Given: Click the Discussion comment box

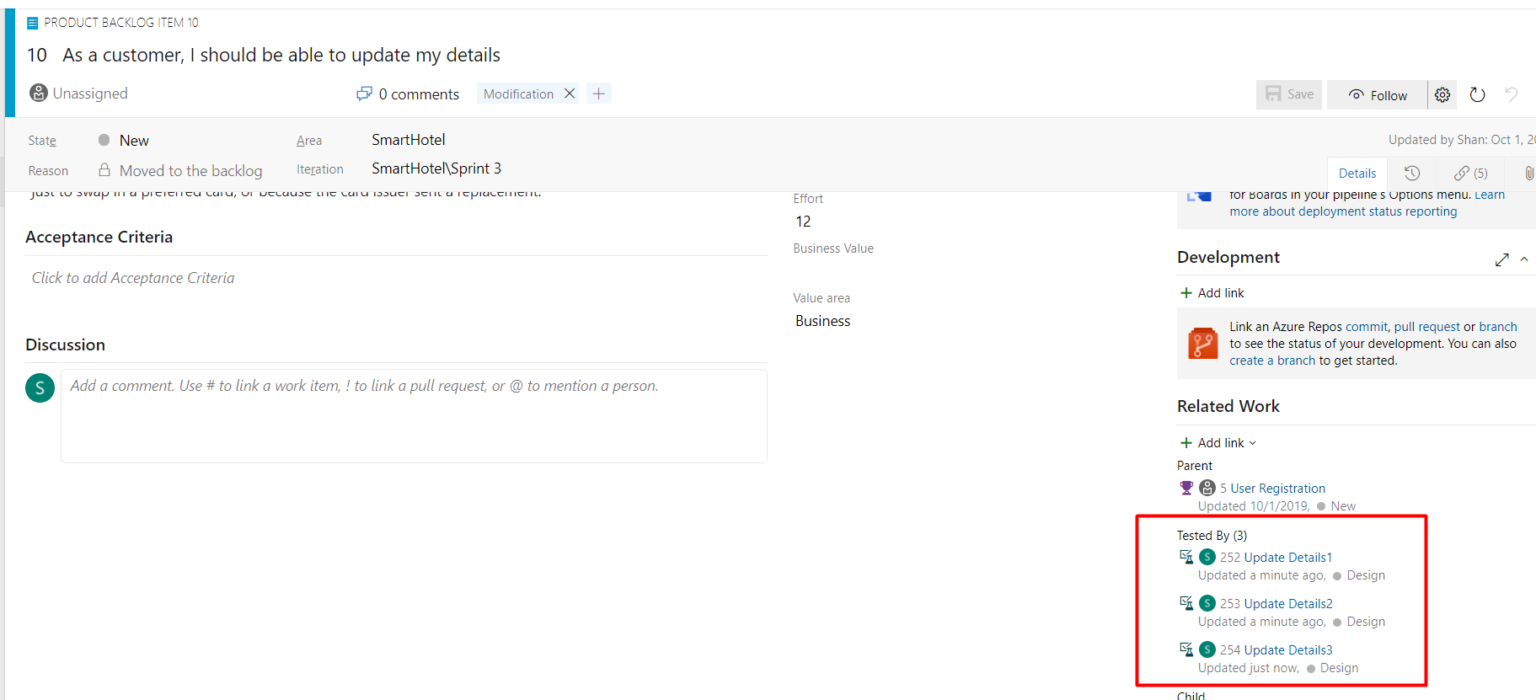Looking at the screenshot, I should click(413, 415).
